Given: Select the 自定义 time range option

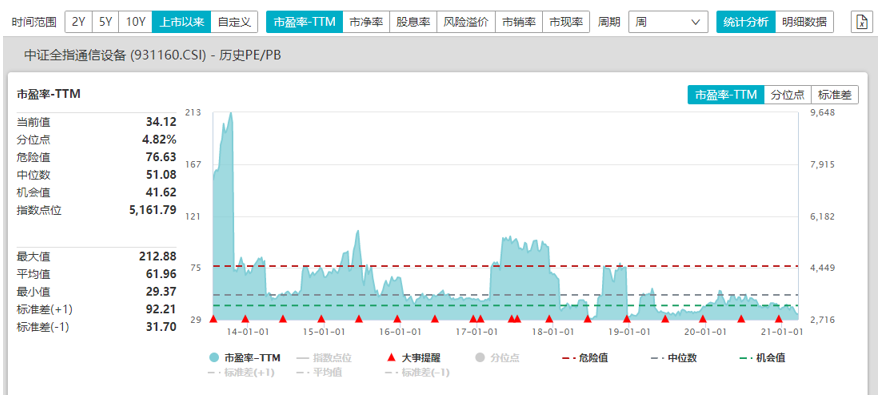Looking at the screenshot, I should [x=234, y=22].
